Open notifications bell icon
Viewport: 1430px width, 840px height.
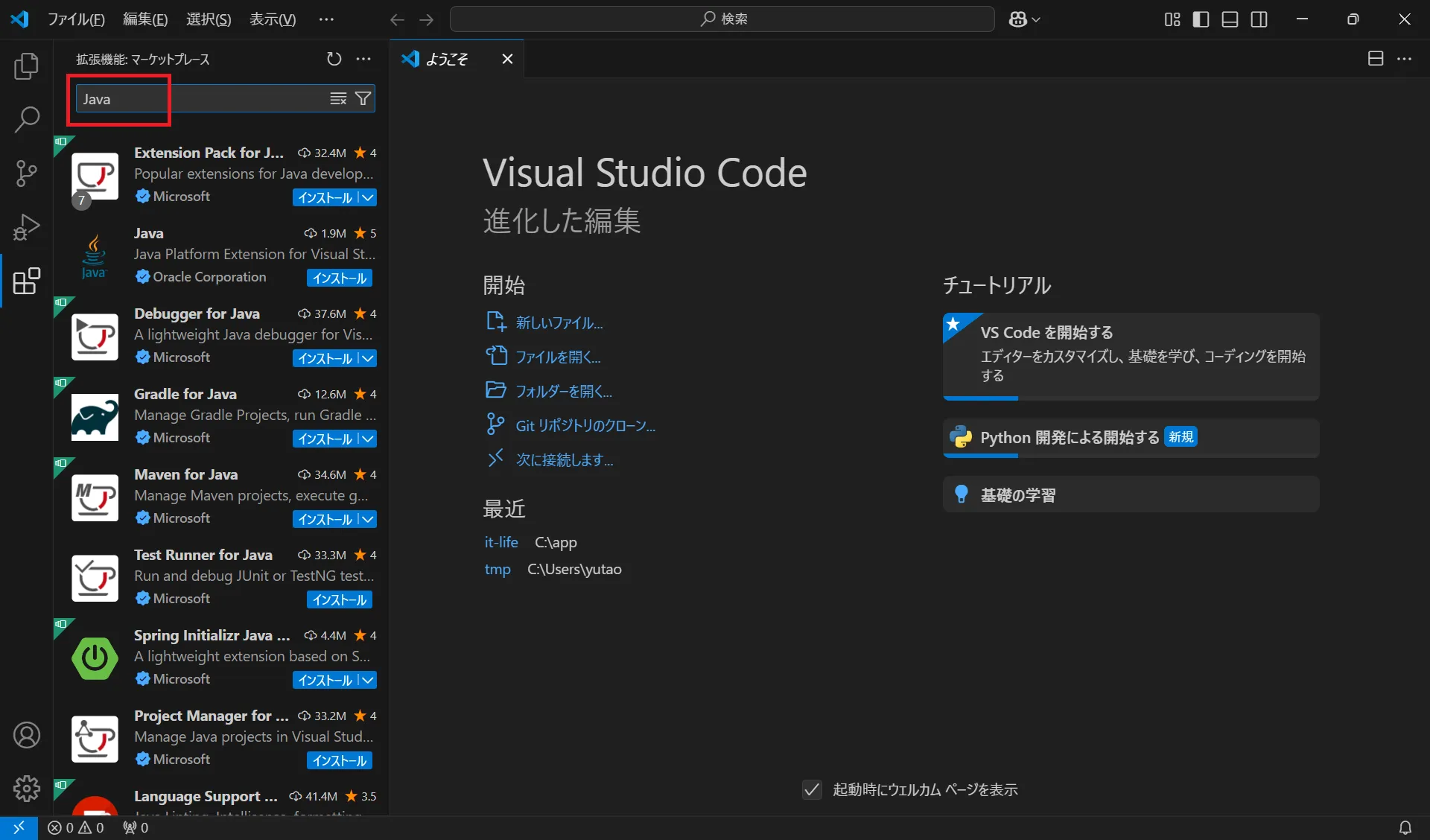[1405, 827]
